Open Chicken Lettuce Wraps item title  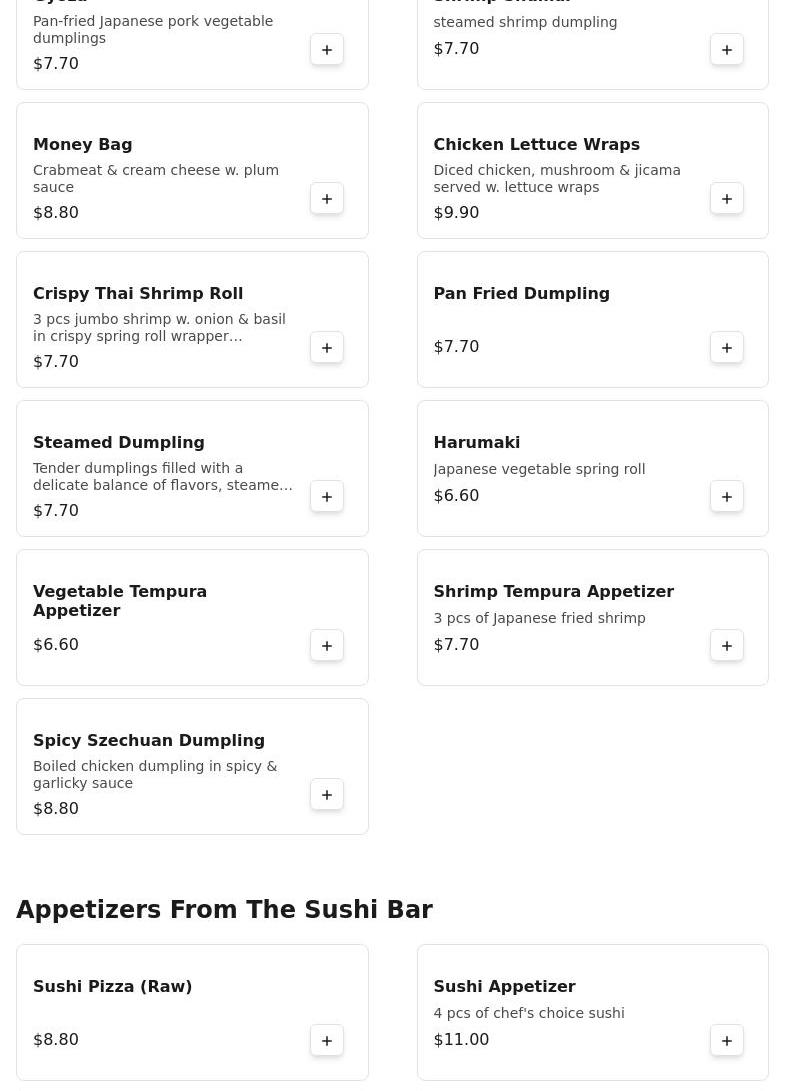[x=537, y=144]
